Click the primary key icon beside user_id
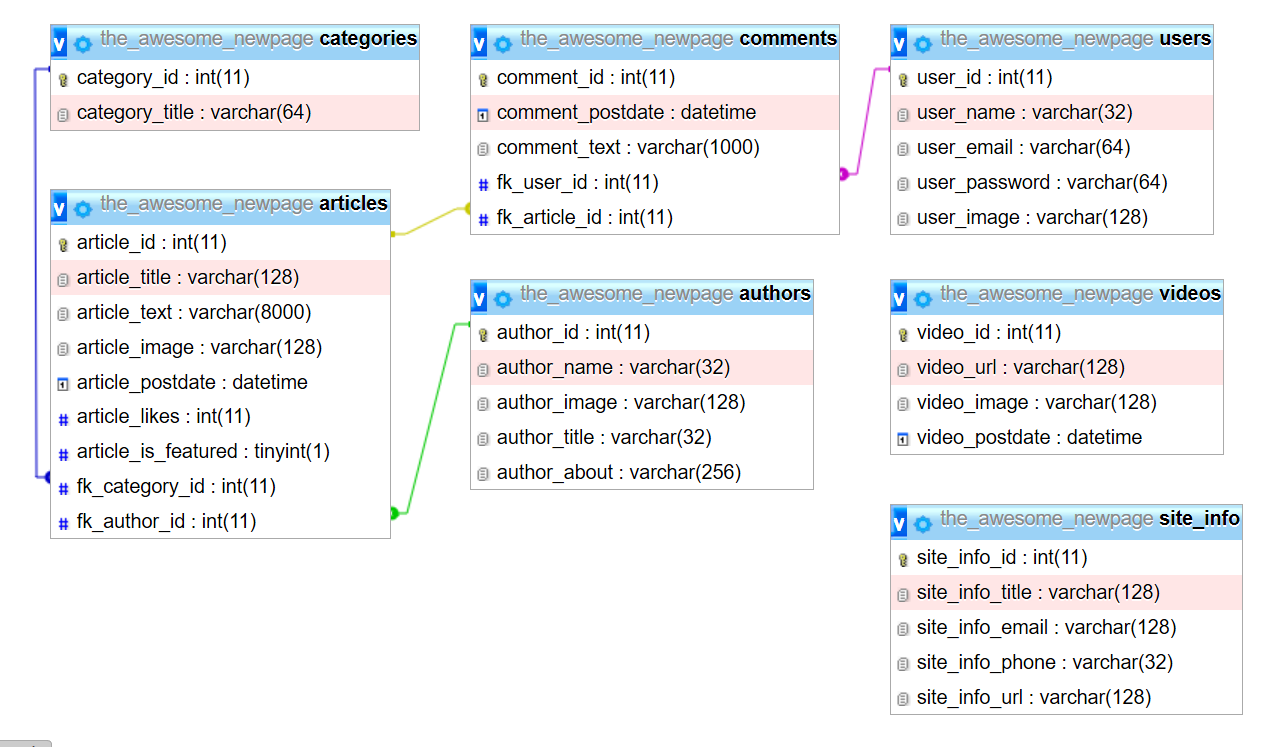1285x747 pixels. [x=903, y=79]
